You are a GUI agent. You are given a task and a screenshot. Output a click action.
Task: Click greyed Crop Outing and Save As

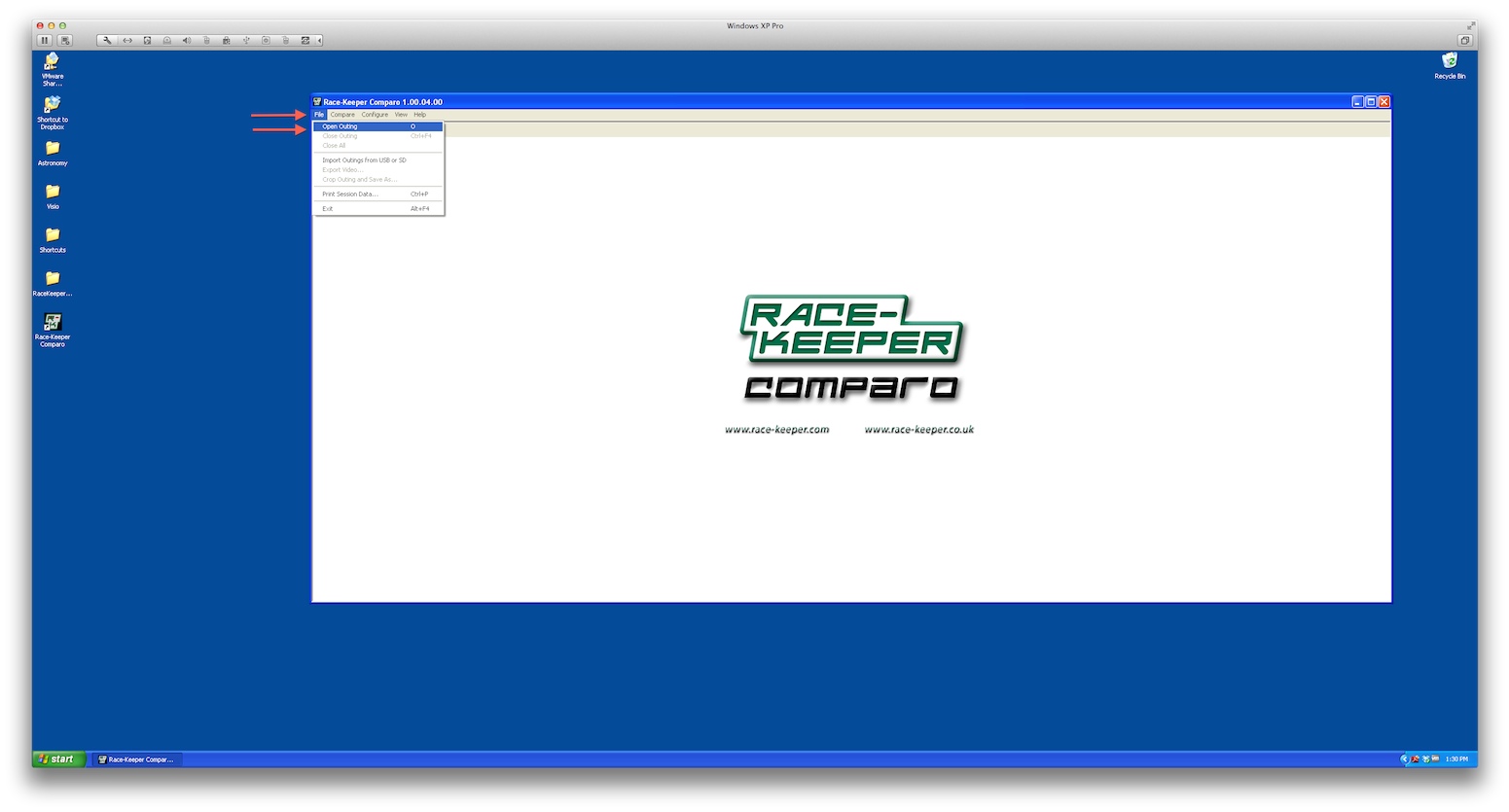377,180
